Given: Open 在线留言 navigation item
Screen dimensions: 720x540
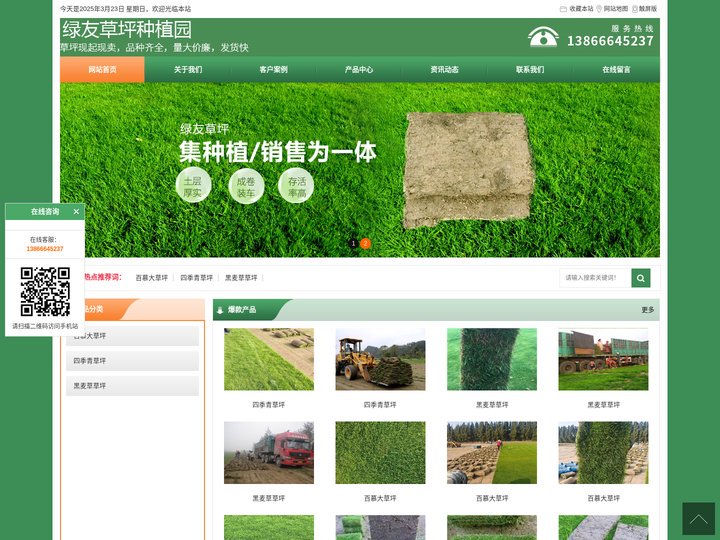Looking at the screenshot, I should tap(616, 69).
